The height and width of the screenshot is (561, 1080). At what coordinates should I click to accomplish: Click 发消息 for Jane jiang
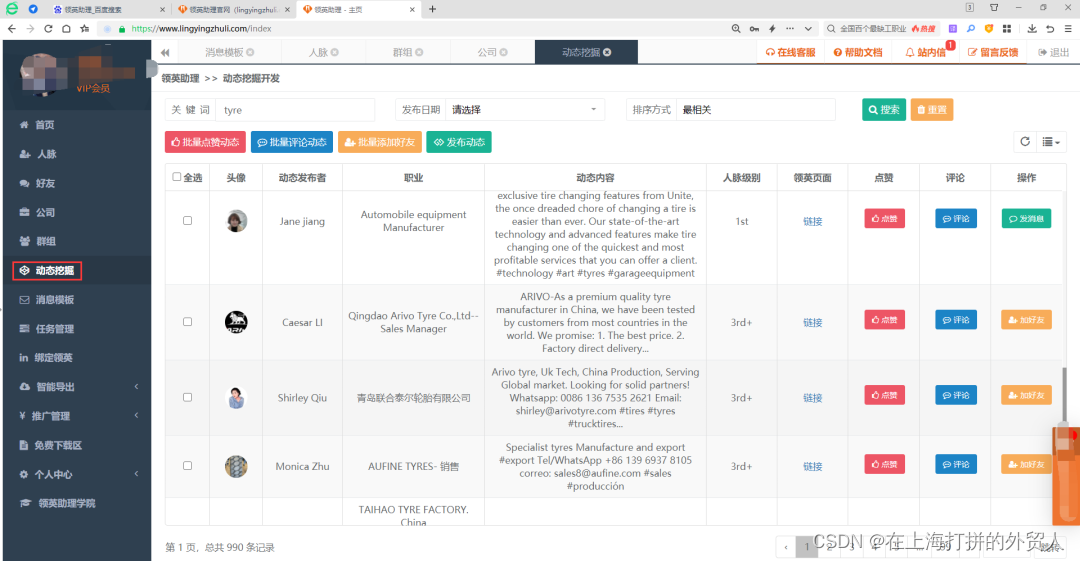click(1026, 218)
